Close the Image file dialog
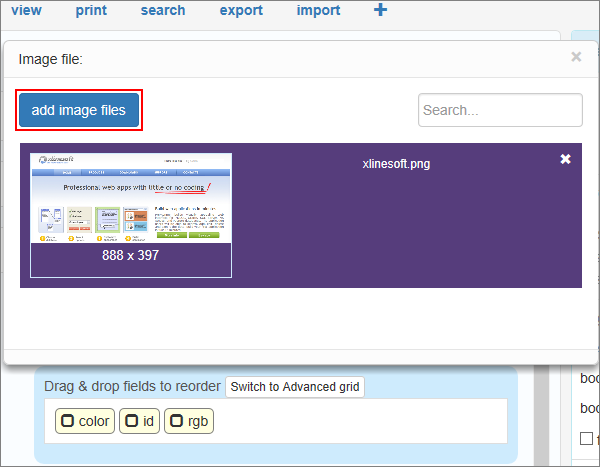The height and width of the screenshot is (467, 600). [x=576, y=57]
